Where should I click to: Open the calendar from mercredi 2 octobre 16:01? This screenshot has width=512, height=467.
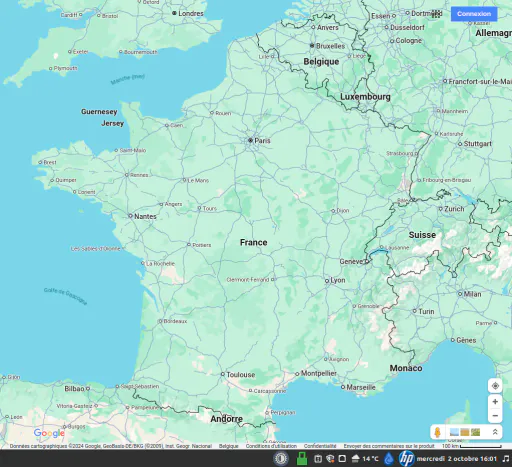456,459
